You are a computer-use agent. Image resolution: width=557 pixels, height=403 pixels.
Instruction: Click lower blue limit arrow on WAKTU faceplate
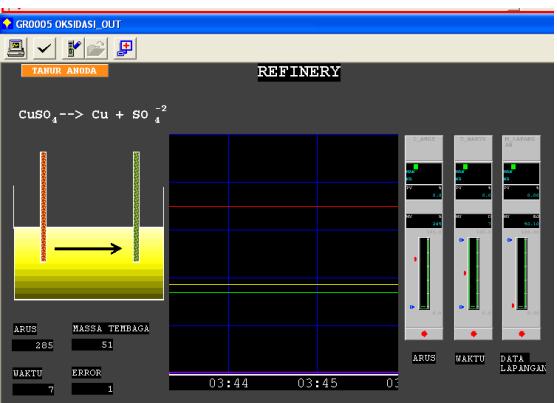coord(461,307)
